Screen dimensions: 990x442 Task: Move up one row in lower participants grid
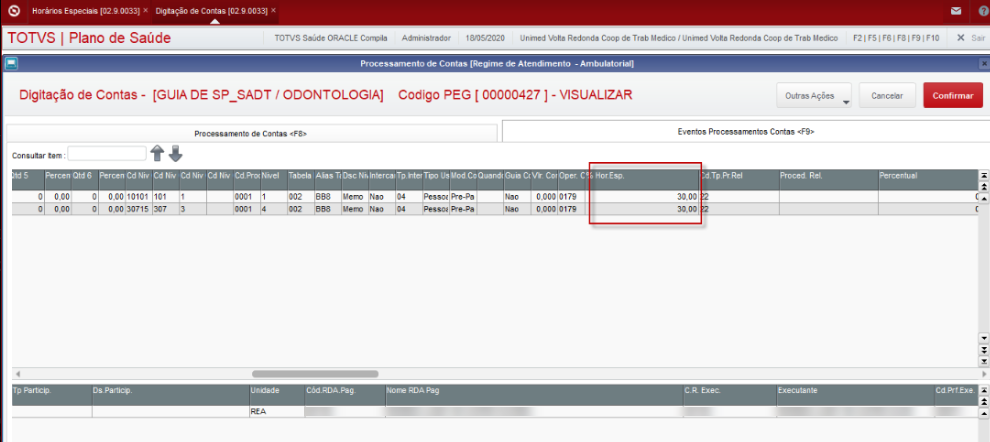click(983, 412)
